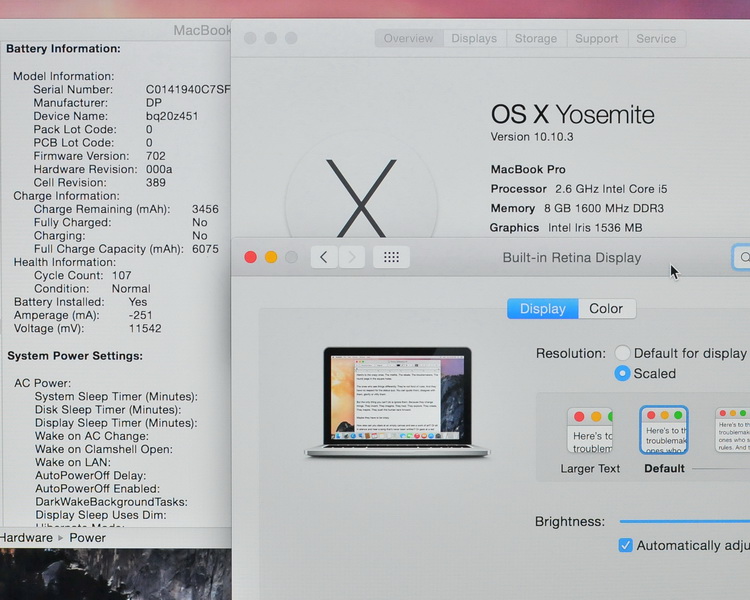Screen dimensions: 750x600
Task: Open the Displays tab in About This Mac
Action: point(474,38)
